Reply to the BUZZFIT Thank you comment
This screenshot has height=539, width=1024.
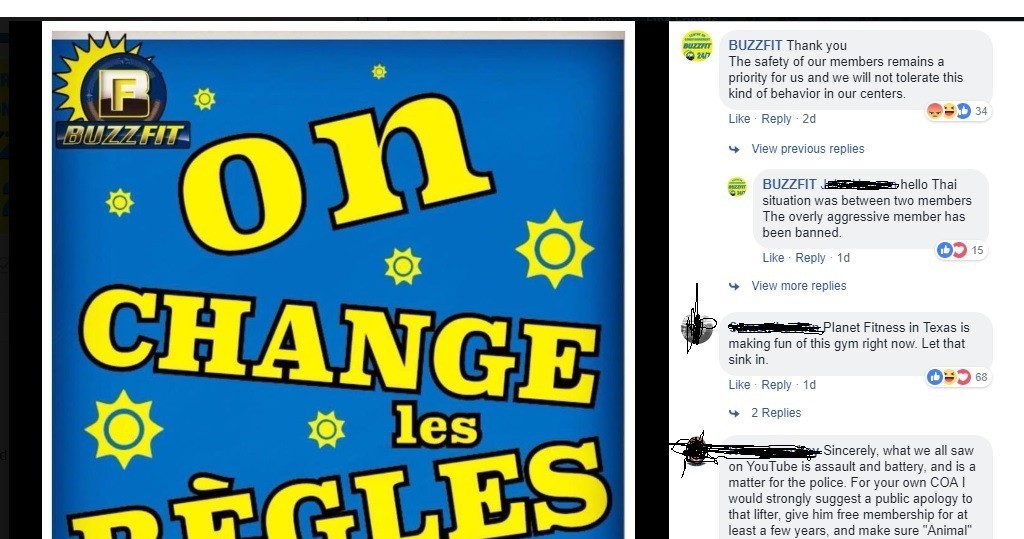click(x=776, y=119)
